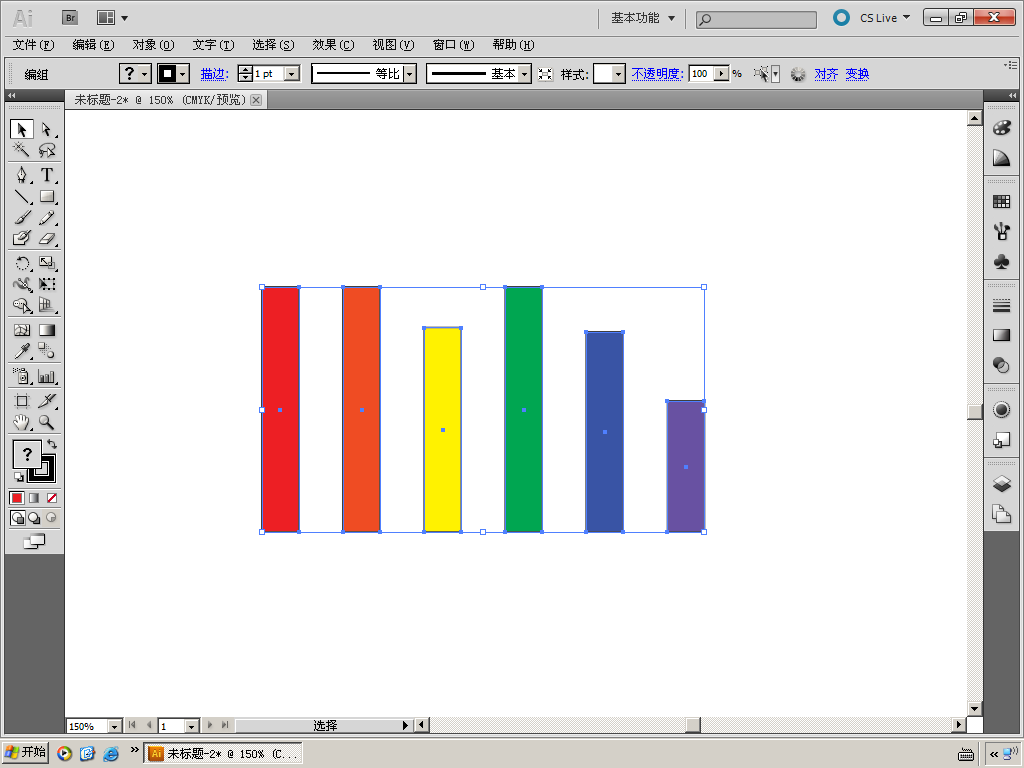1024x768 pixels.
Task: Open the Symbols panel (club icon)
Action: (x=1001, y=262)
